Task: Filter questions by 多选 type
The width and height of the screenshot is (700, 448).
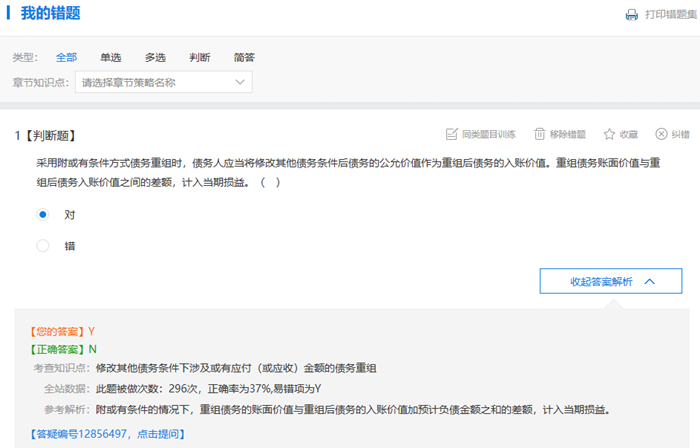Action: [x=155, y=57]
